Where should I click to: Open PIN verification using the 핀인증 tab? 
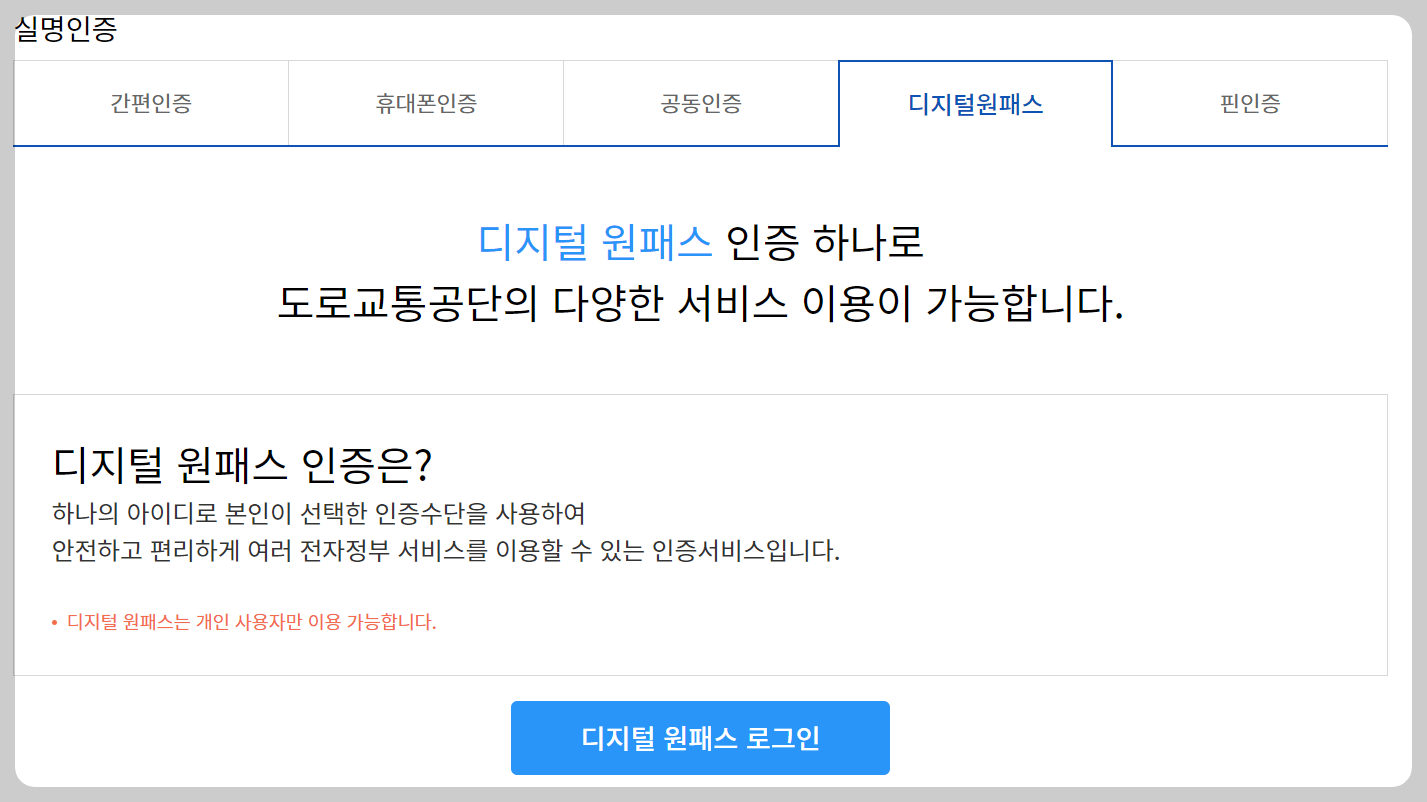click(x=1250, y=103)
